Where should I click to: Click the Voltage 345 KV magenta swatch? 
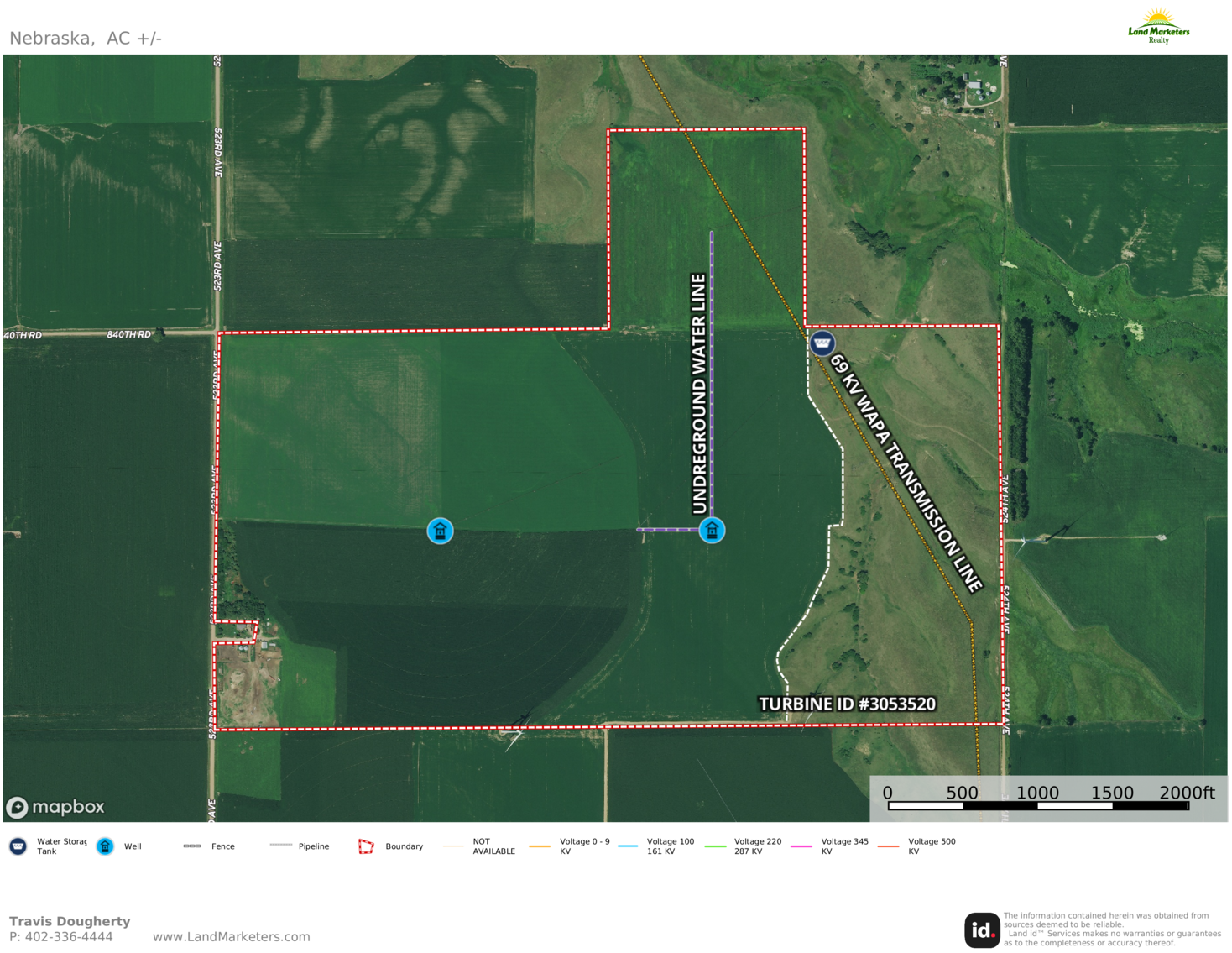click(x=803, y=846)
